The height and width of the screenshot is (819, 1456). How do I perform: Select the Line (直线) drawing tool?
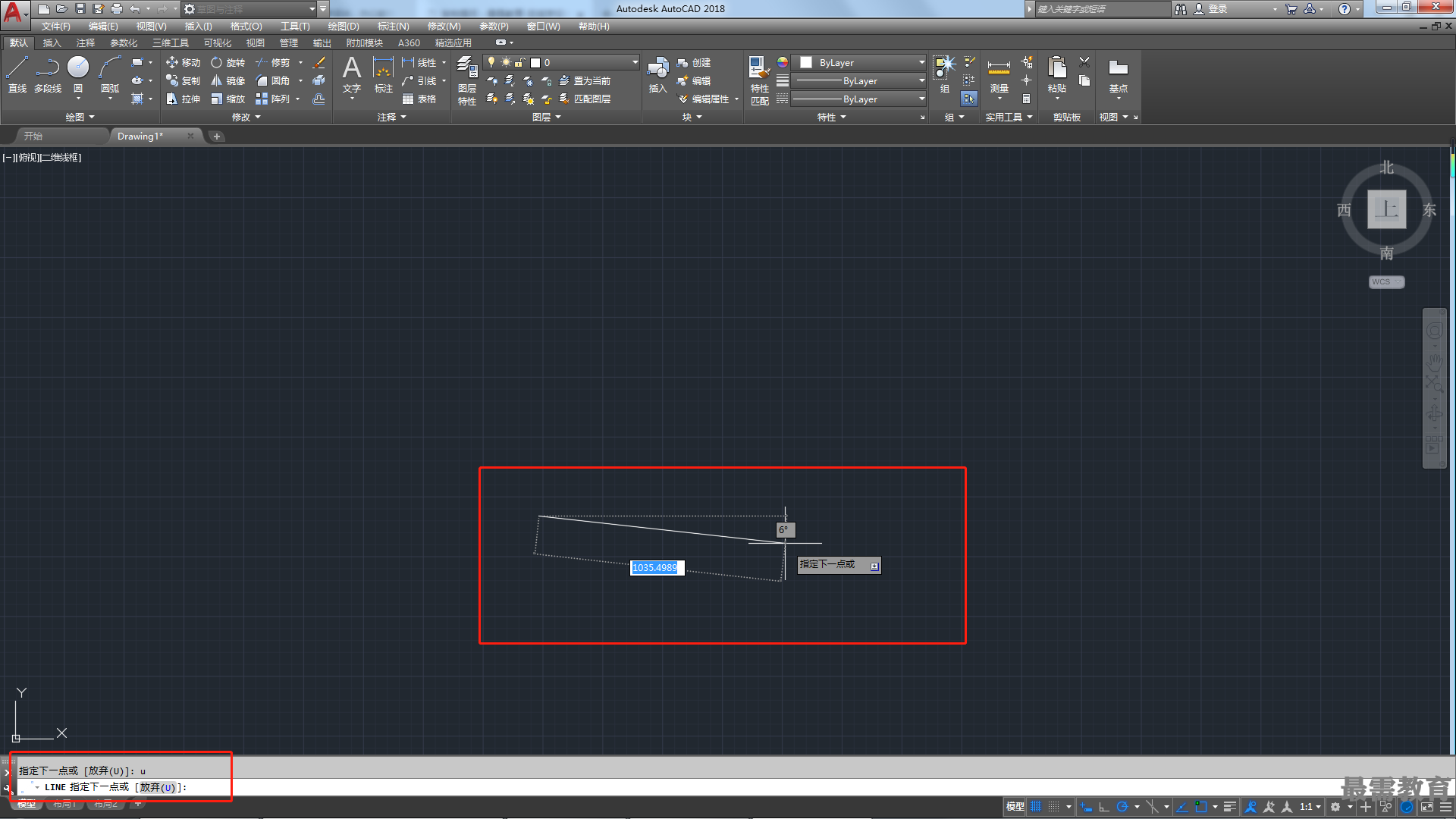tap(17, 74)
